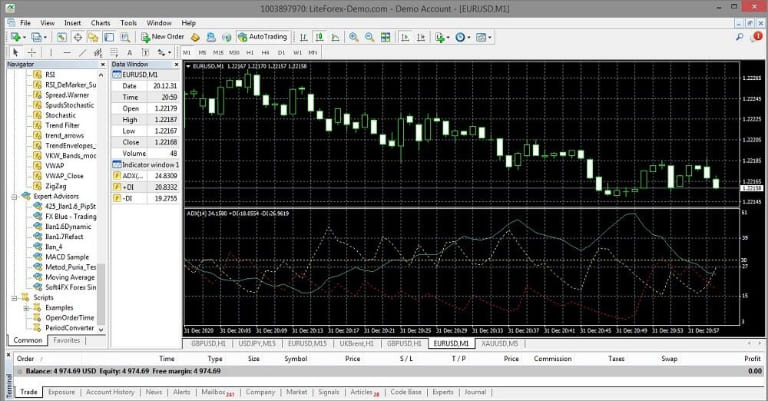Click the zoom in magnifier icon
Screen dimensions: 768x401
353,37
